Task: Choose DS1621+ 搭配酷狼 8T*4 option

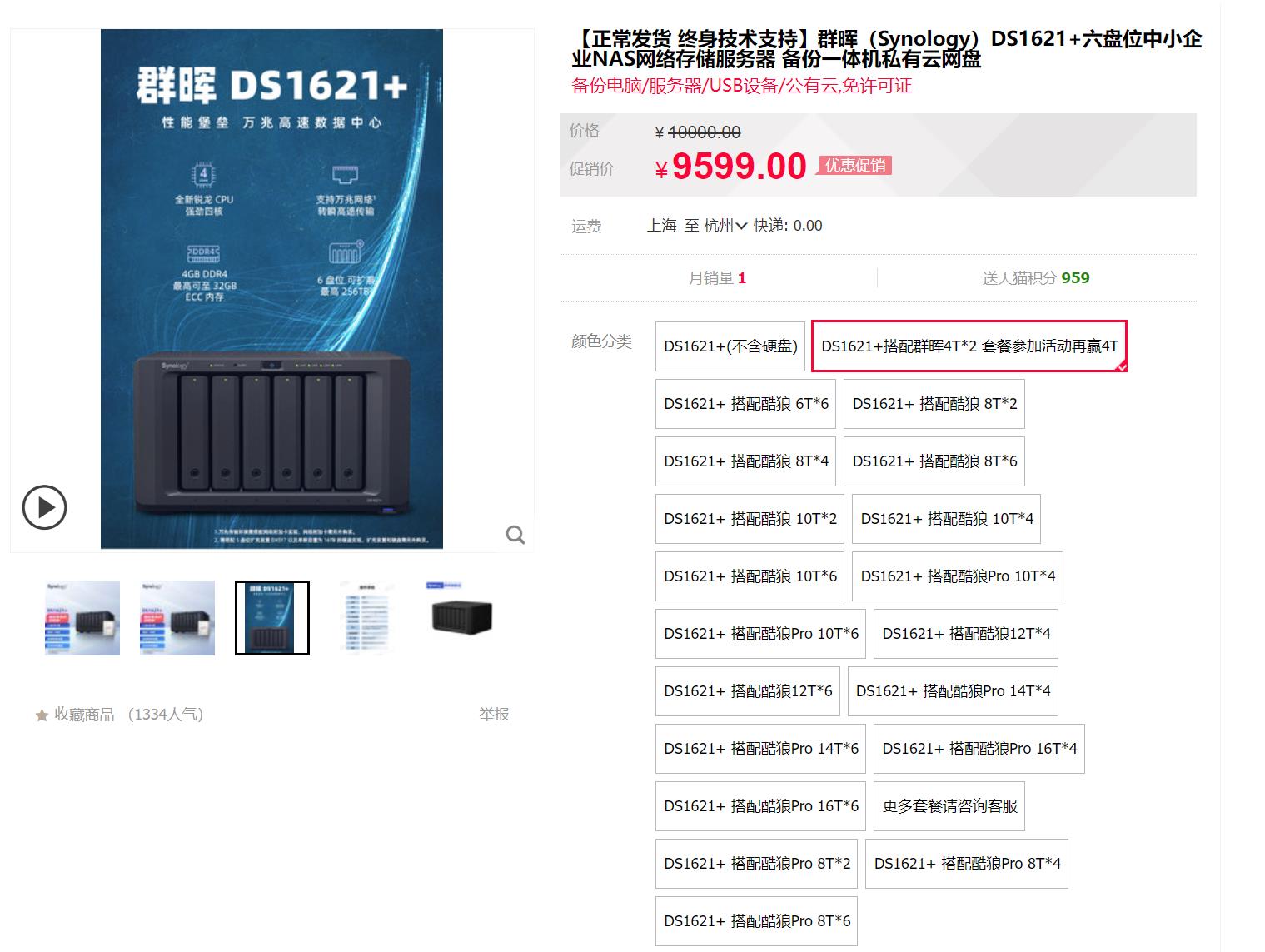Action: 746,461
